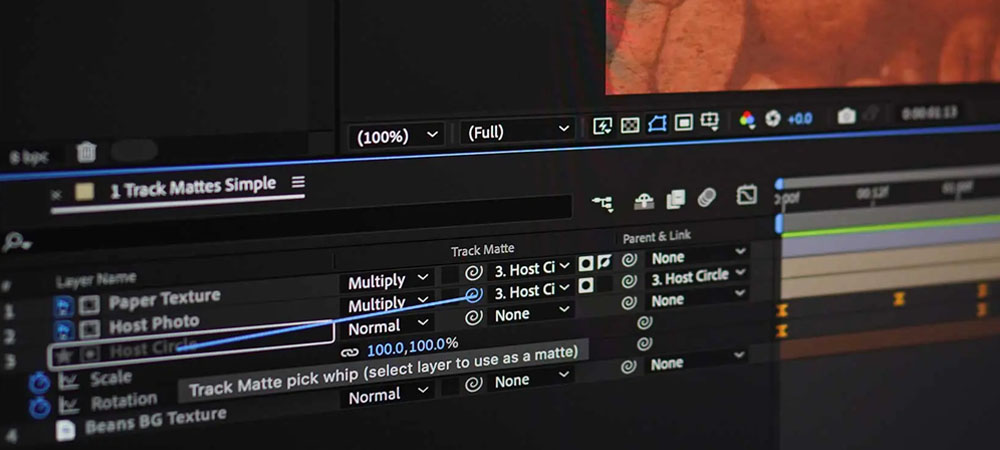Click the timeline search magnifier icon
This screenshot has height=450, width=1000.
[x=15, y=242]
